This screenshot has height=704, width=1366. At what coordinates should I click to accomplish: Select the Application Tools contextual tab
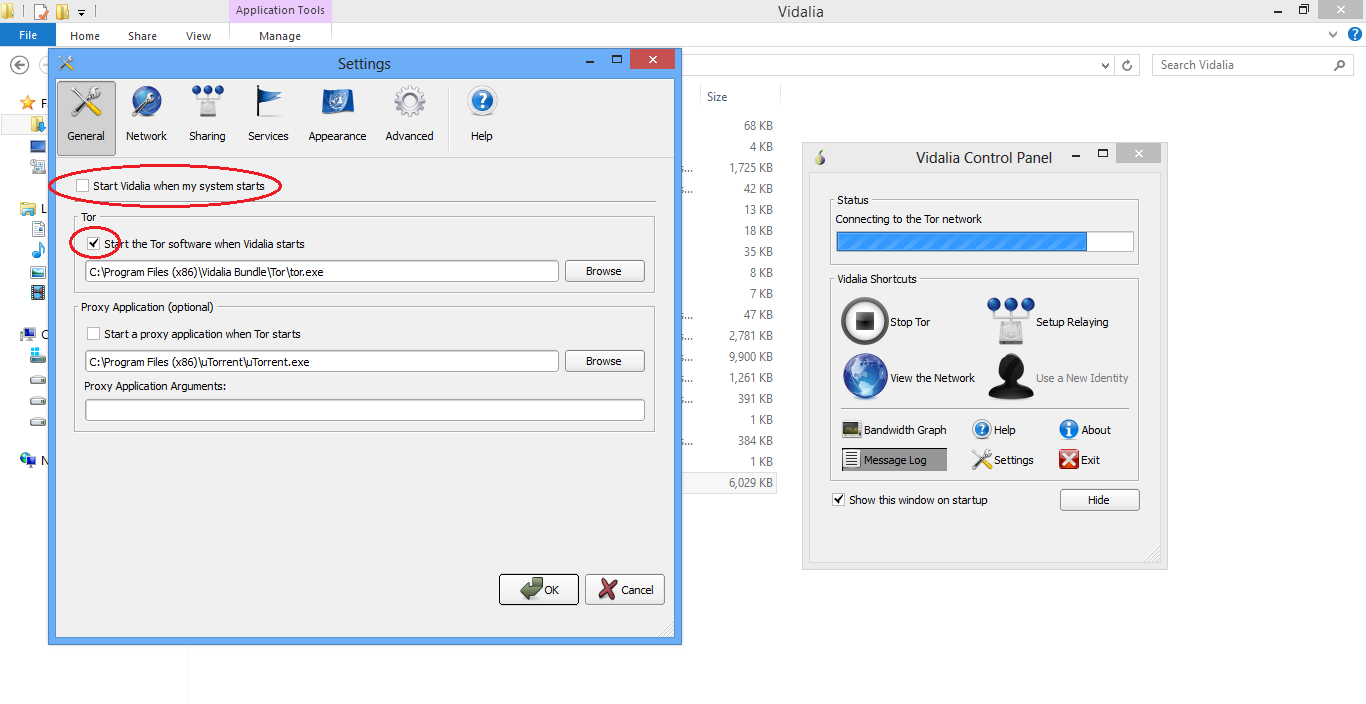(x=280, y=11)
